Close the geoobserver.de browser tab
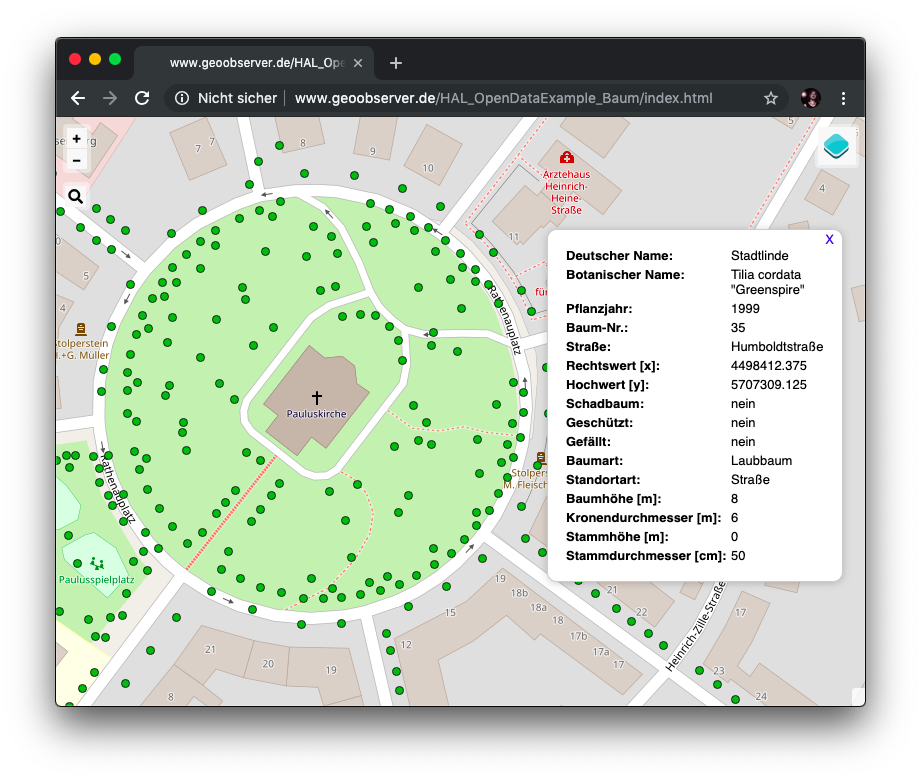Screen dimensions: 921x780 pos(357,63)
